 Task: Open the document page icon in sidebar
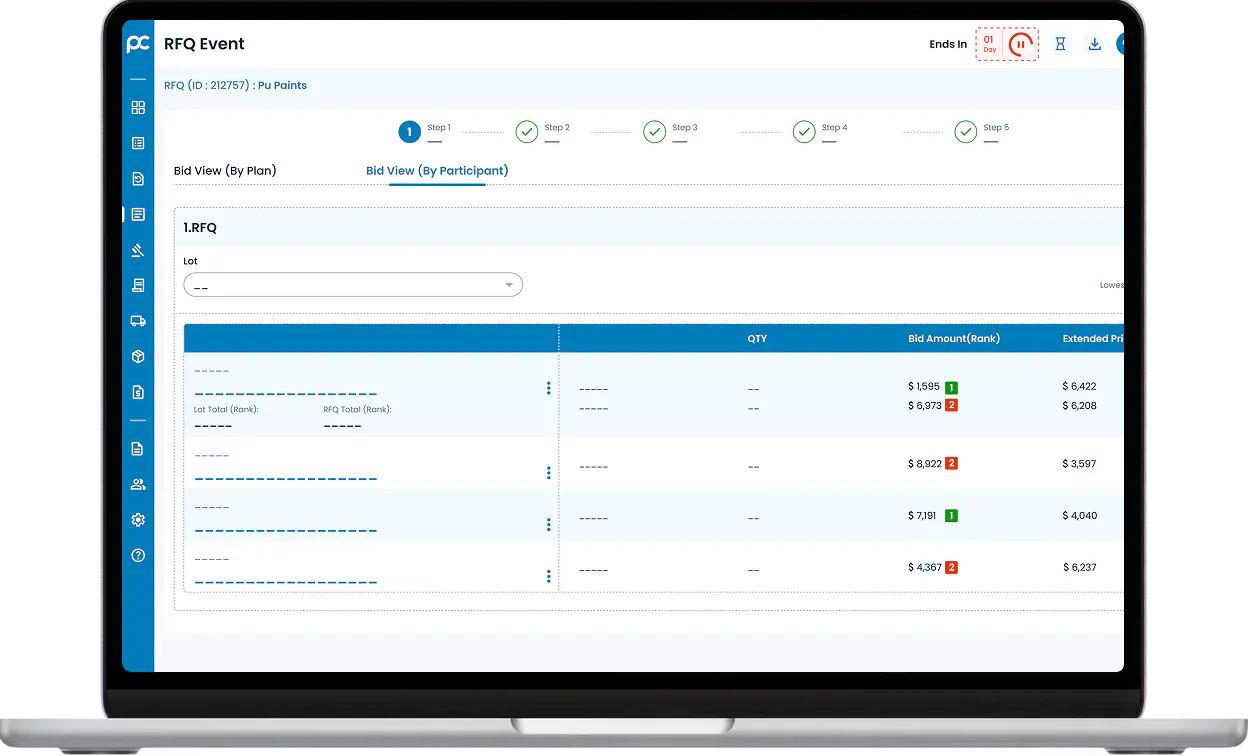(x=138, y=449)
